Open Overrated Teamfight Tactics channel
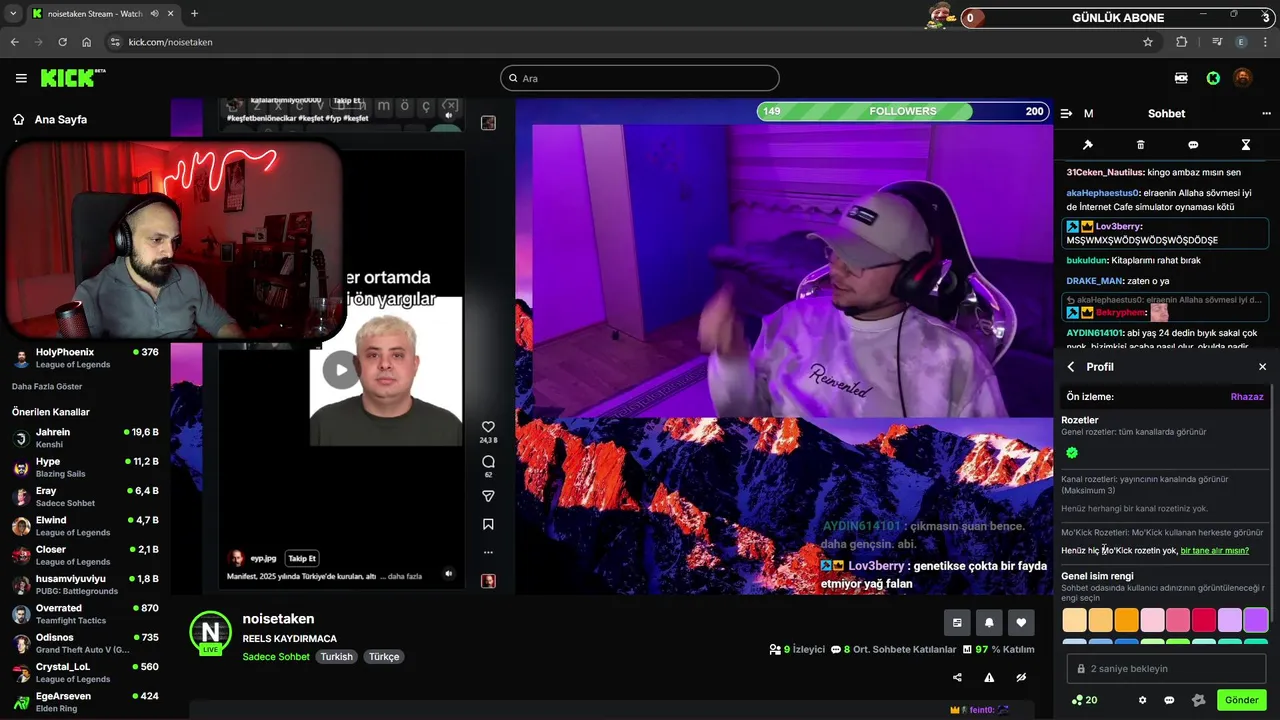The image size is (1280, 720). [x=85, y=614]
